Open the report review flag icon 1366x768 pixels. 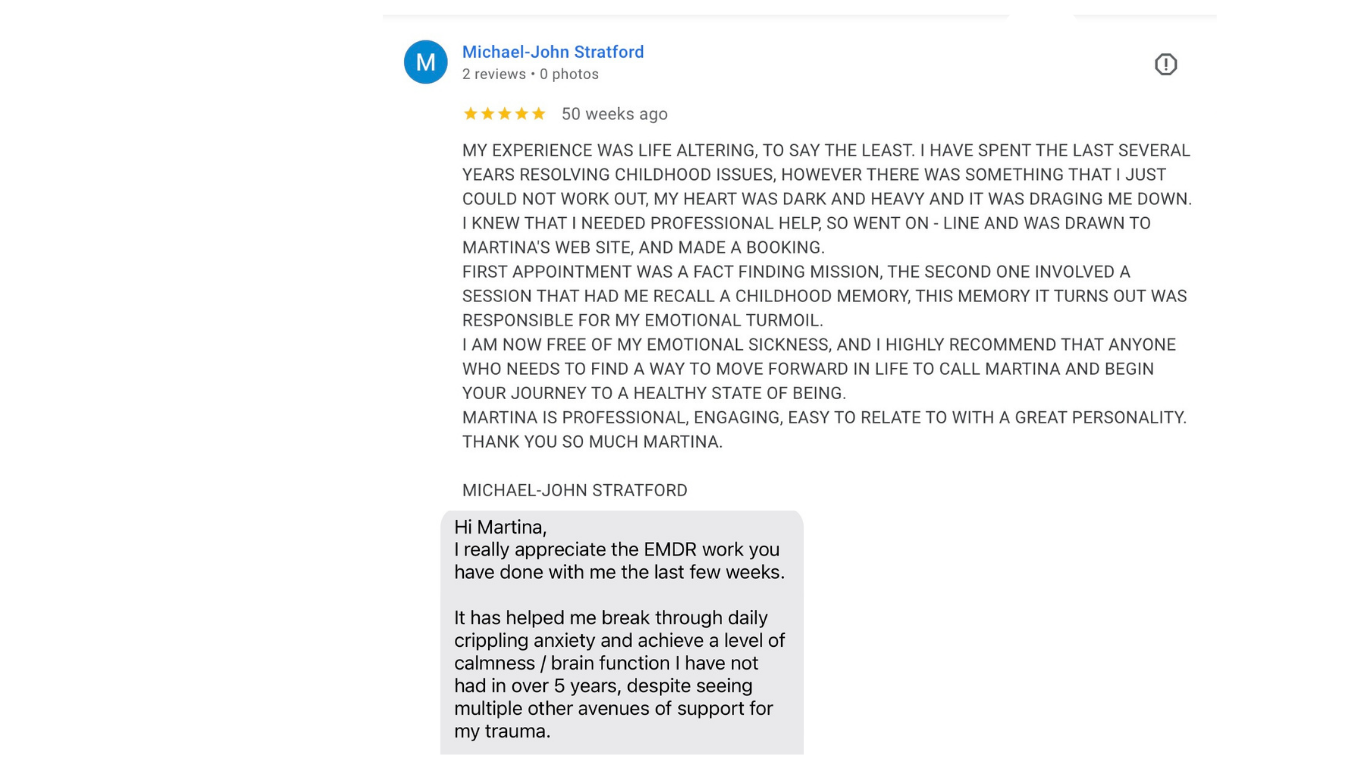1166,64
